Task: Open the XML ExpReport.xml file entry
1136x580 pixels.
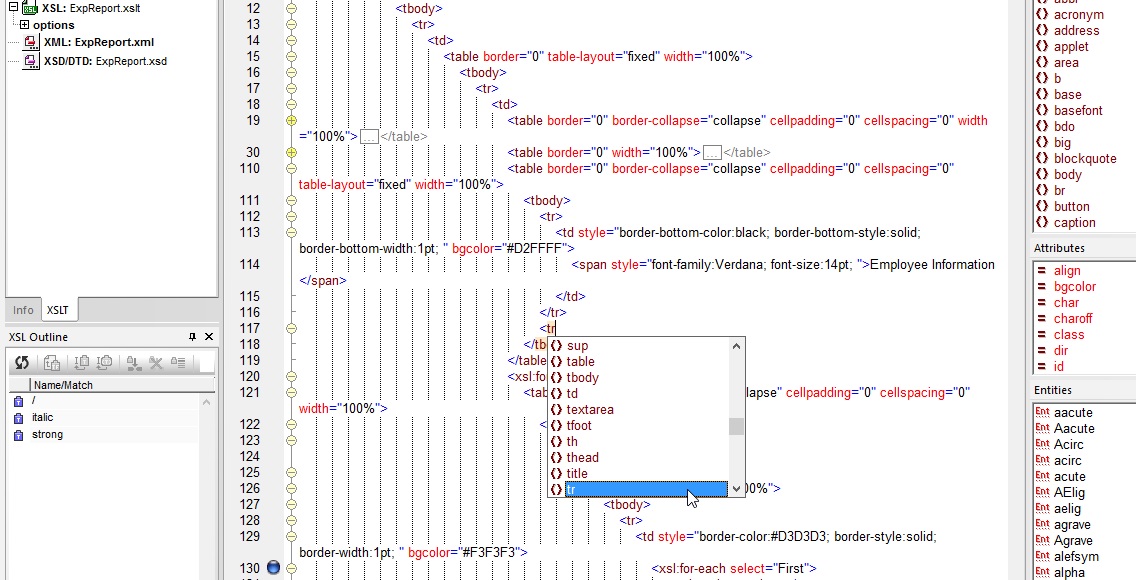Action: pyautogui.click(x=98, y=43)
